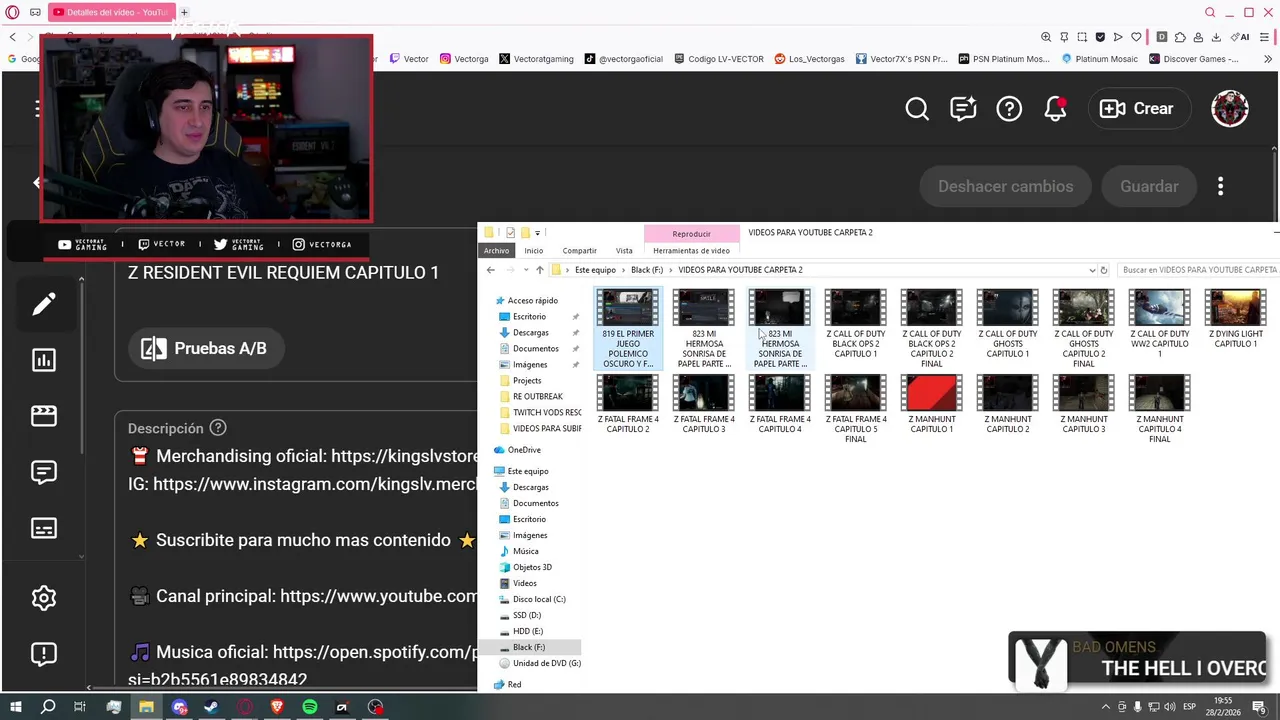
Task: Open the three-dot options menu beside Guardar
Action: click(1220, 186)
